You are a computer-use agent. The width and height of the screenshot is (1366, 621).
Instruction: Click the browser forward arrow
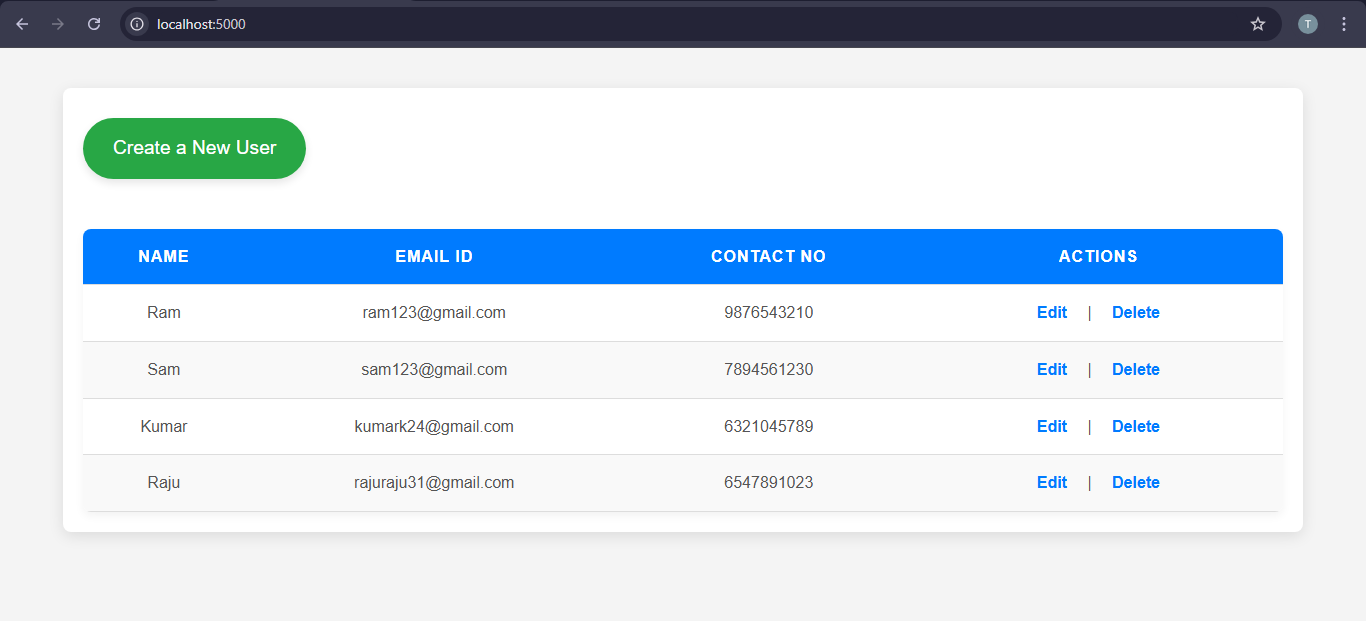58,24
